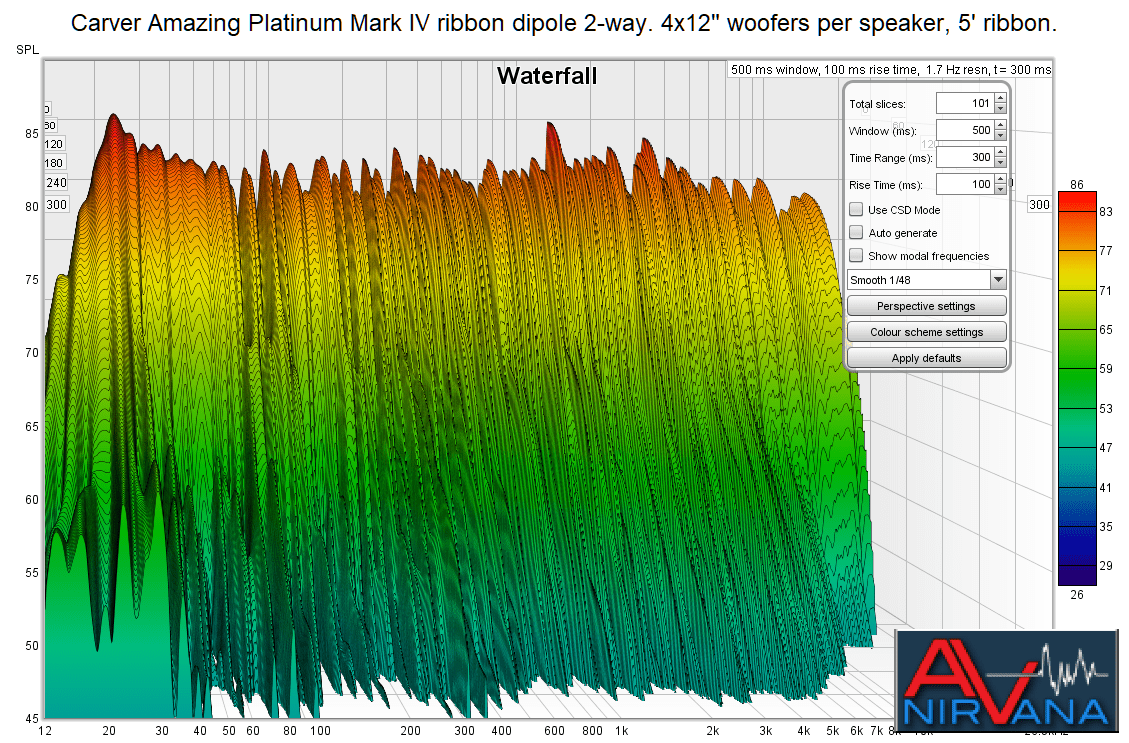Screen dimensions: 1129x743
Task: Click the colour scale gradient bar
Action: (1077, 388)
